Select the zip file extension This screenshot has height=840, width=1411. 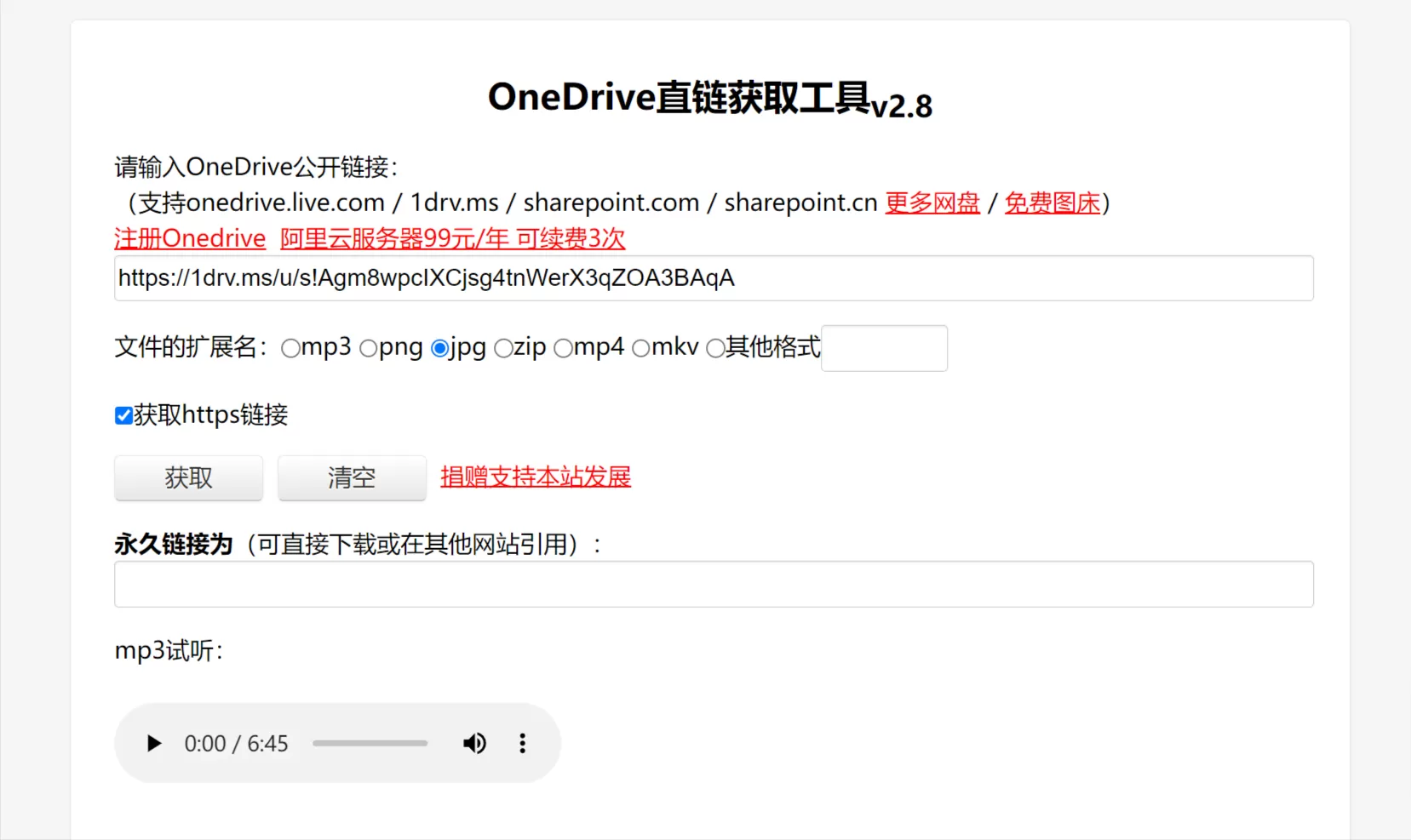pyautogui.click(x=503, y=348)
